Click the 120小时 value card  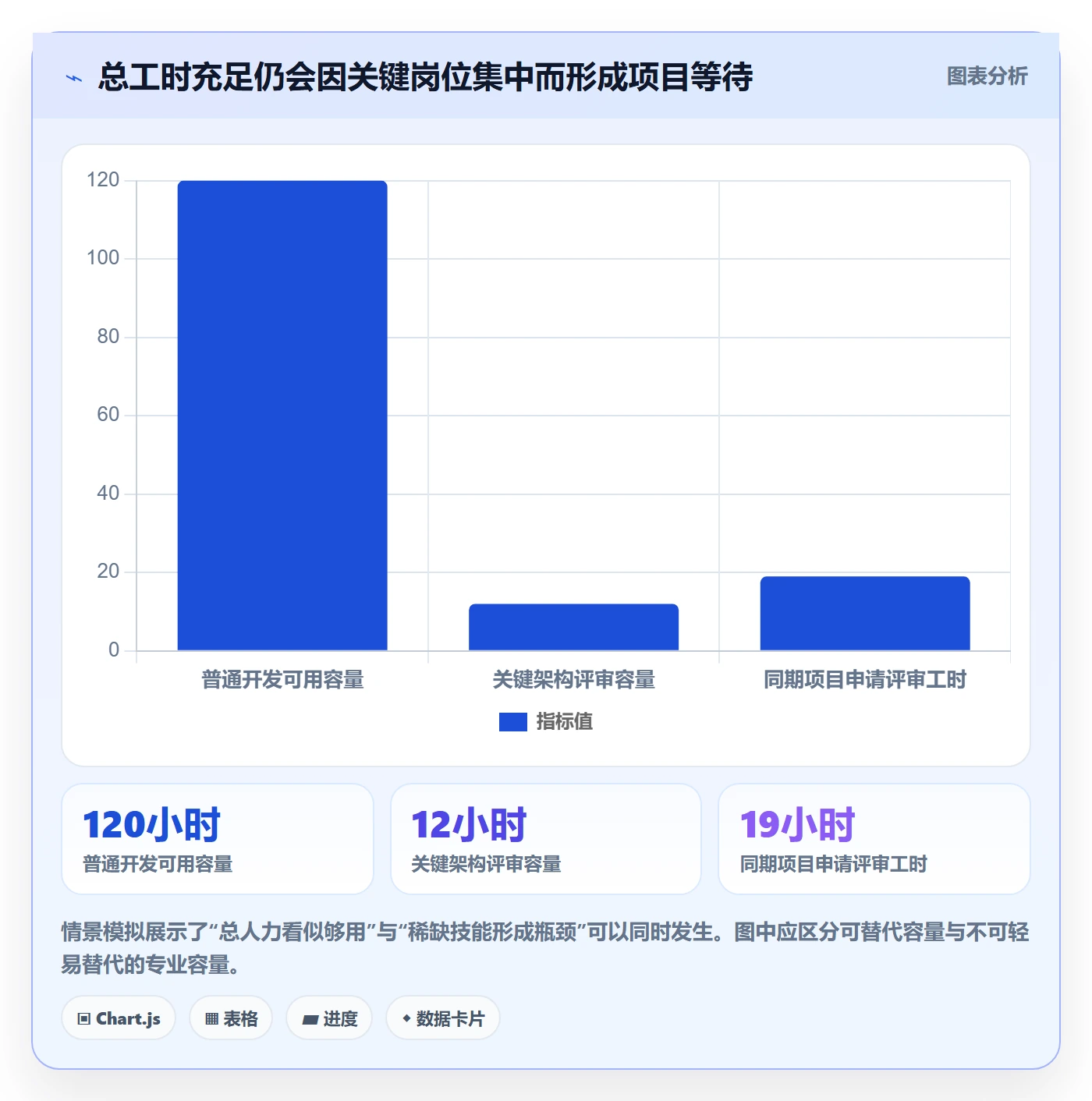coord(218,839)
